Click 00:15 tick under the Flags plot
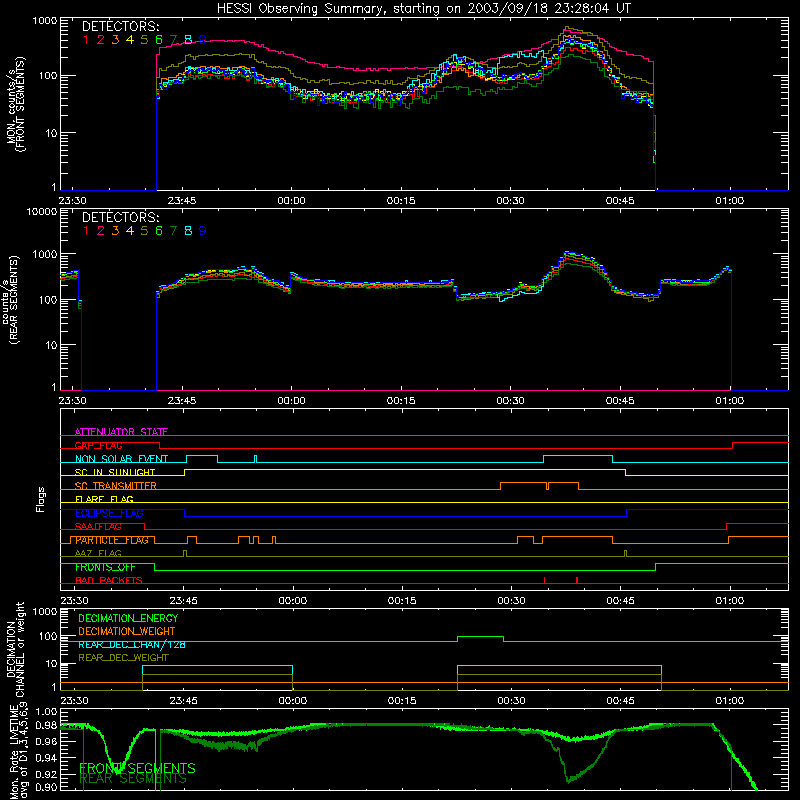Viewport: 800px width, 800px height. click(402, 601)
